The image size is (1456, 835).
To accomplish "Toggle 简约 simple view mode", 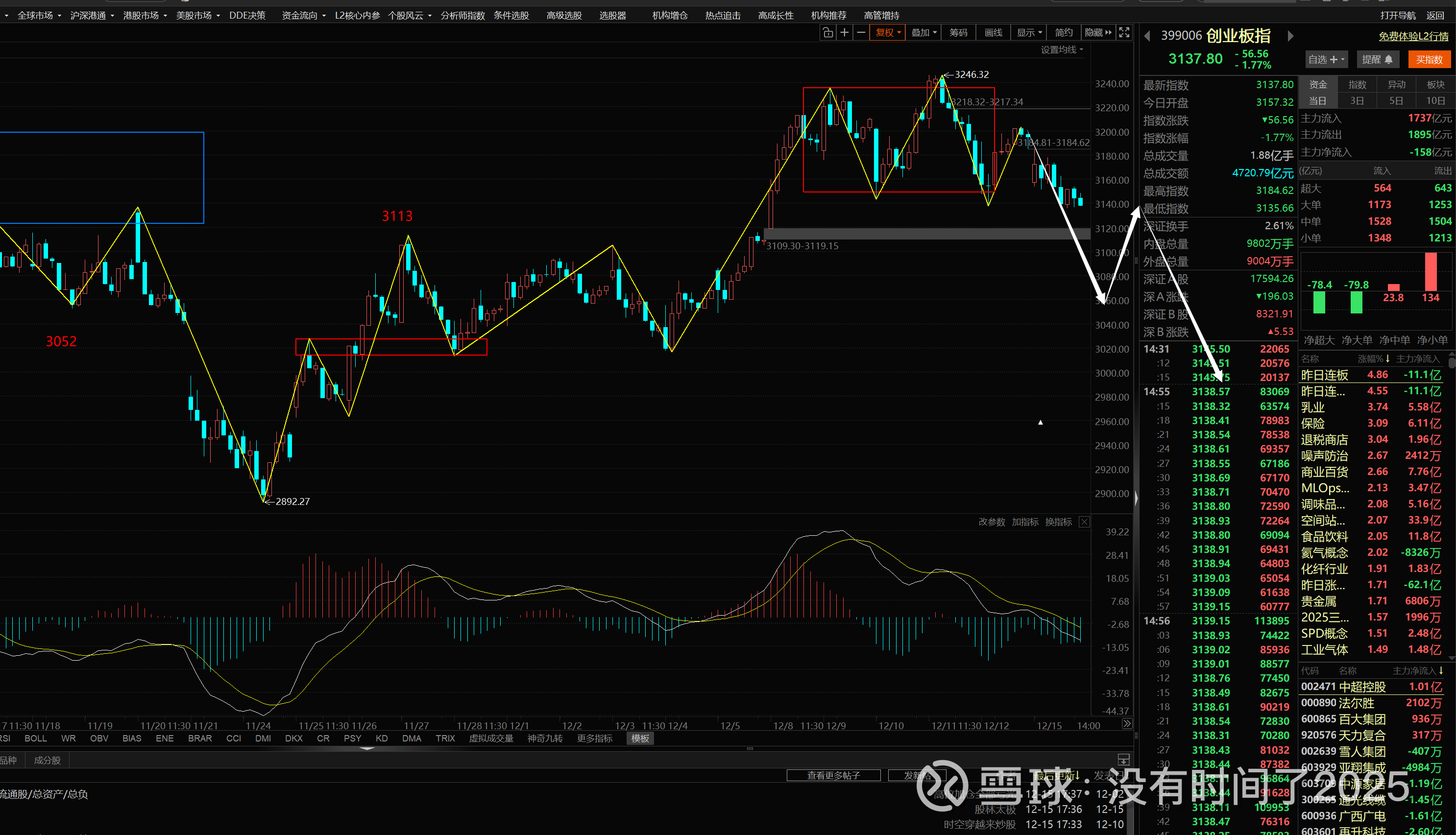I will 1064,33.
